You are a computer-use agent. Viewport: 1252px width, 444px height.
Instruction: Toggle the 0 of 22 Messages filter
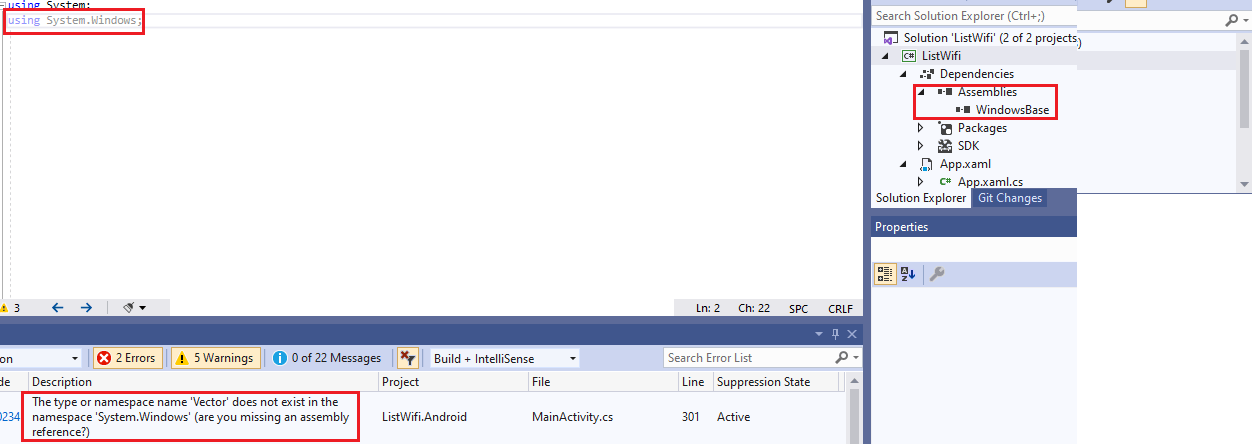pyautogui.click(x=326, y=358)
